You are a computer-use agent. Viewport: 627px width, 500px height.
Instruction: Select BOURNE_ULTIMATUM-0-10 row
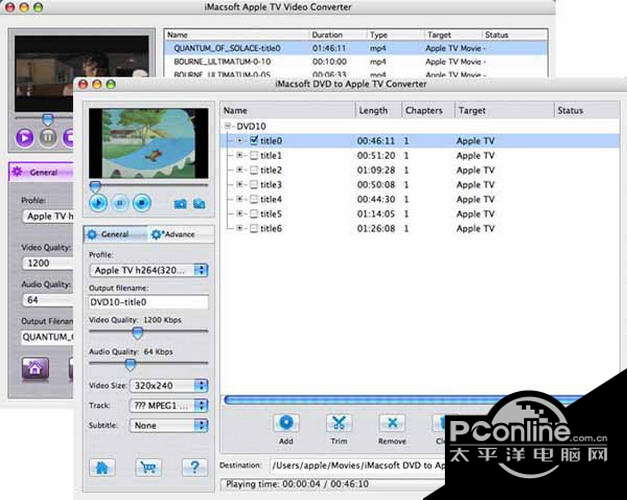coord(356,62)
